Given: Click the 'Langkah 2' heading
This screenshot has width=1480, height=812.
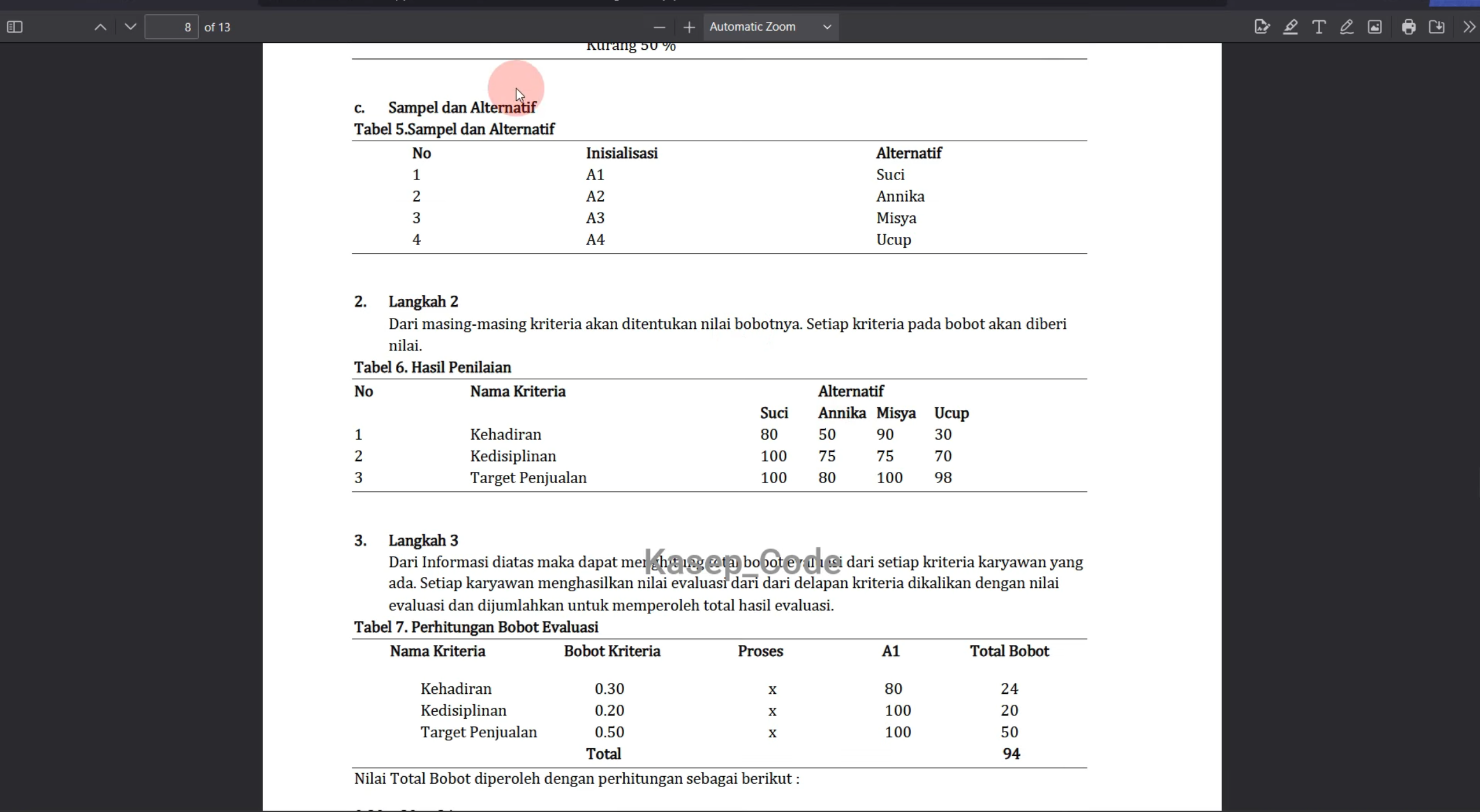Looking at the screenshot, I should click(423, 301).
